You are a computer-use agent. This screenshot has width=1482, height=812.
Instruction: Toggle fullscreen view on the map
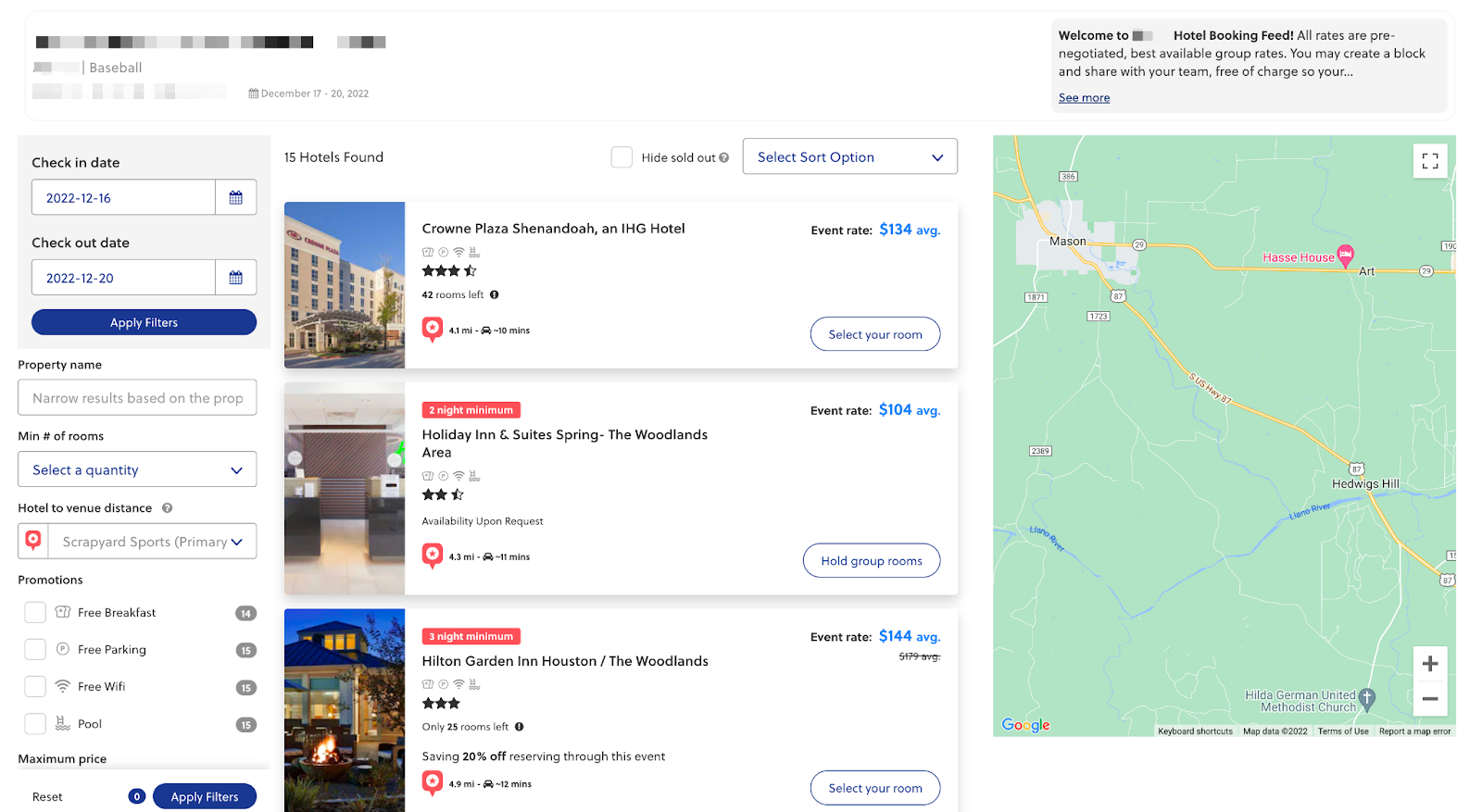click(x=1430, y=161)
